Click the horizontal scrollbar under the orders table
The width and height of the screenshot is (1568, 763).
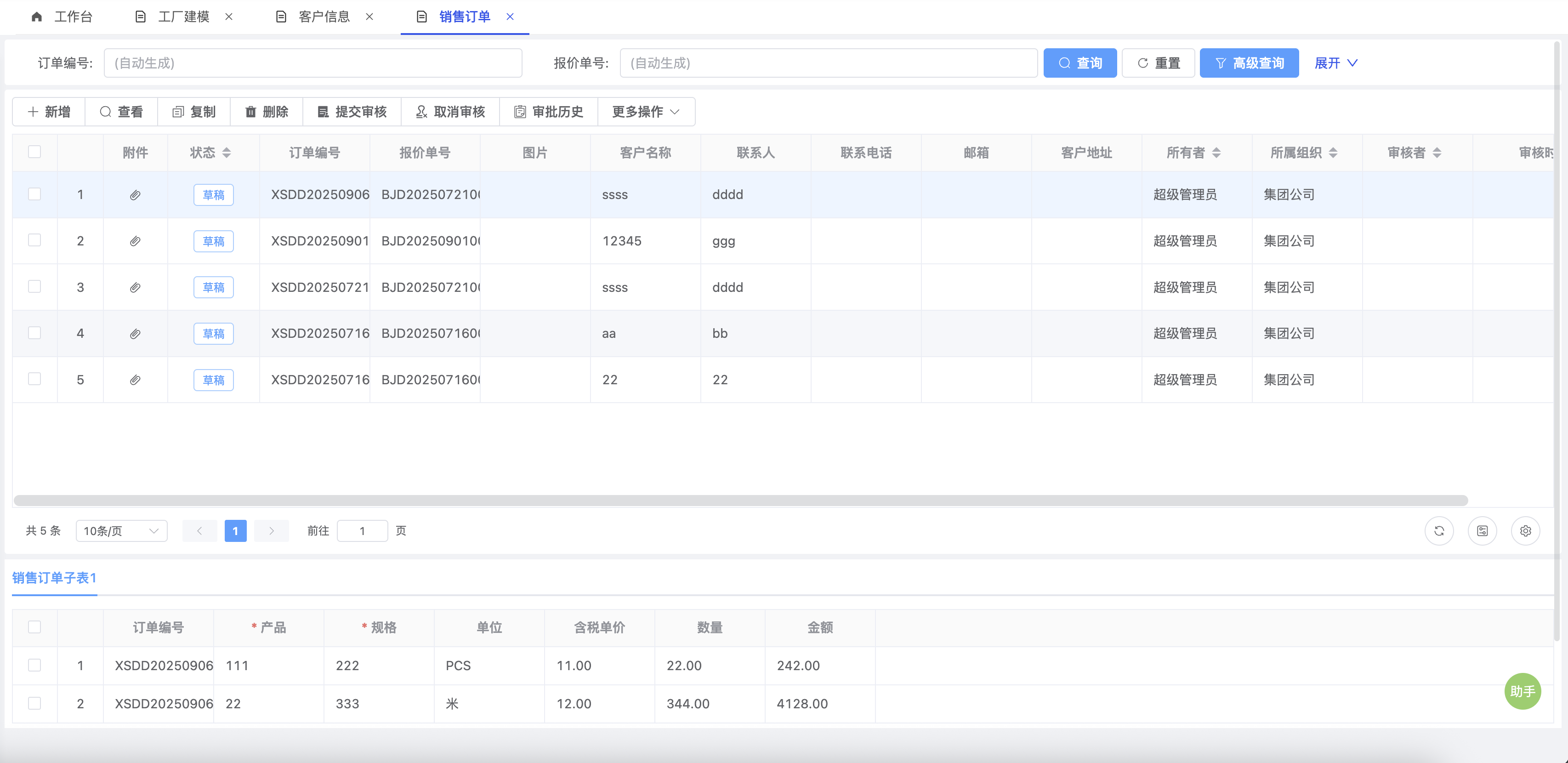pyautogui.click(x=740, y=501)
